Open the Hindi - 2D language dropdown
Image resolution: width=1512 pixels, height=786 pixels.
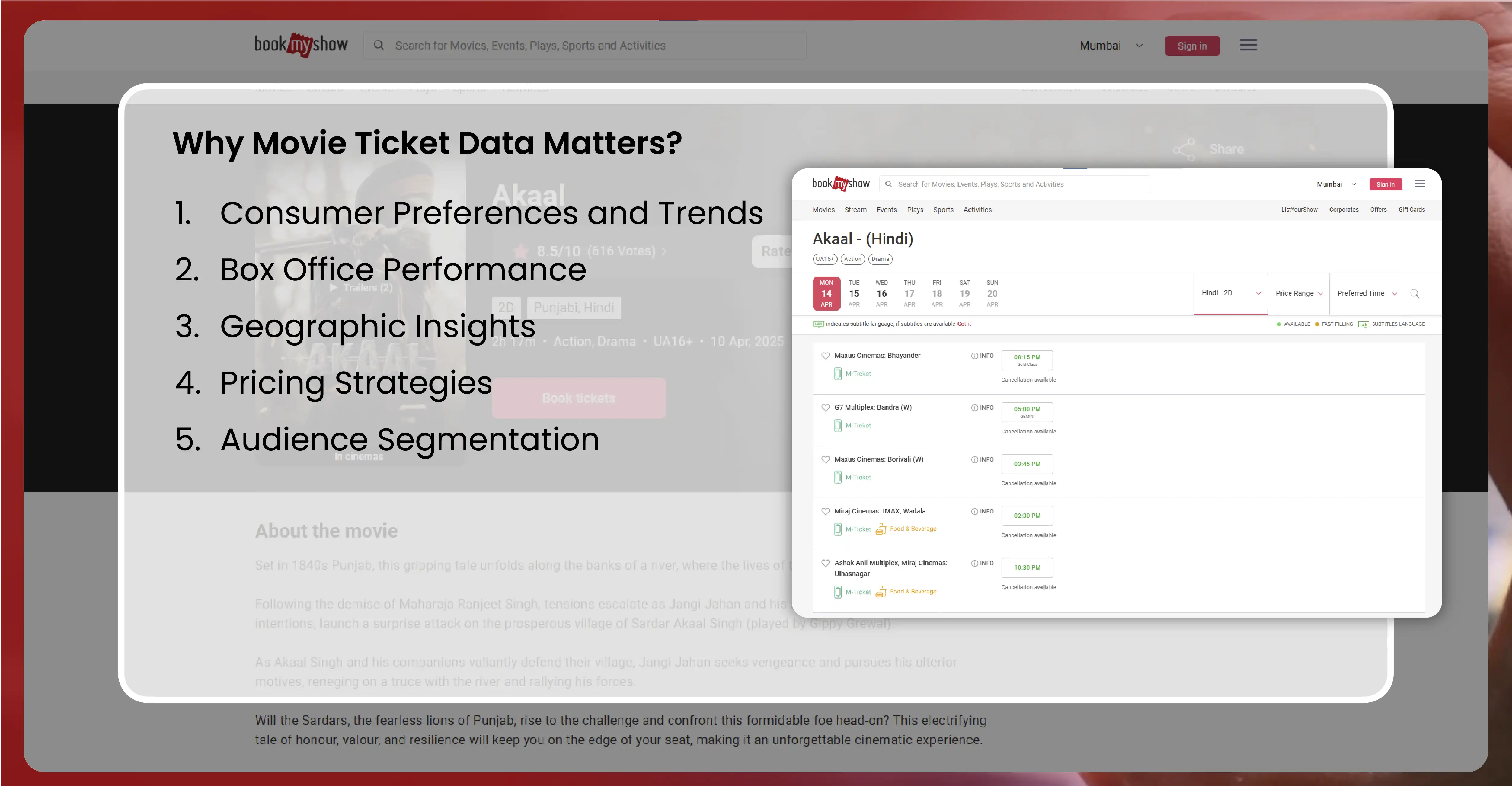point(1230,292)
